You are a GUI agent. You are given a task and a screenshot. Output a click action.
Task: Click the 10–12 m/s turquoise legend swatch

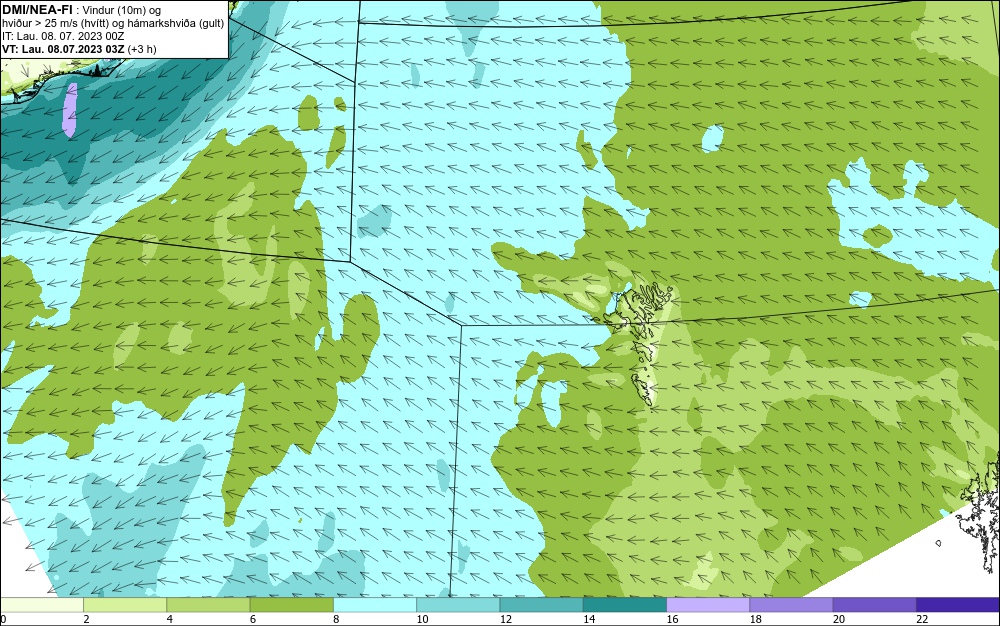coord(458,605)
